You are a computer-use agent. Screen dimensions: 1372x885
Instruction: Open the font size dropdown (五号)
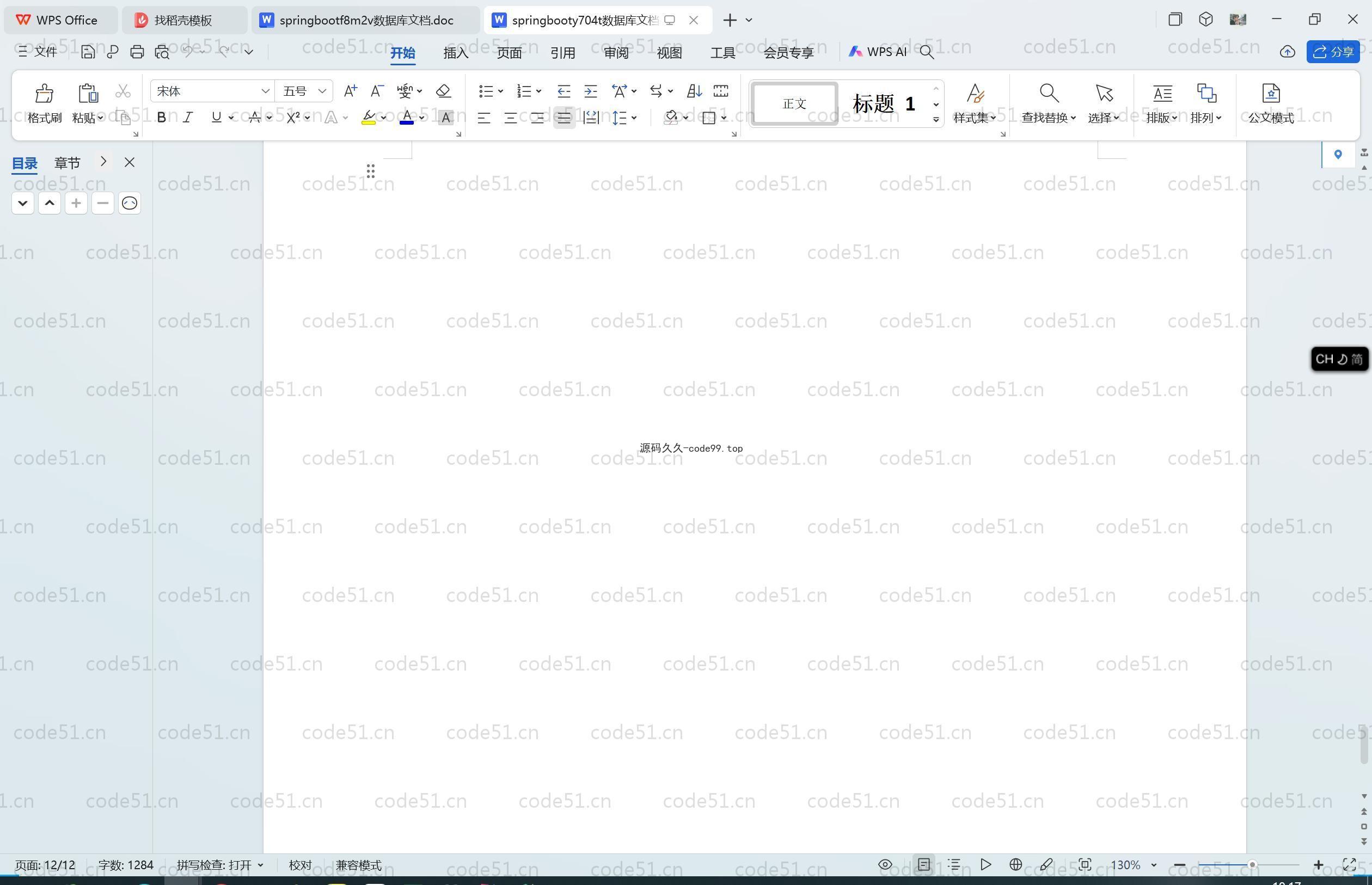(x=322, y=91)
